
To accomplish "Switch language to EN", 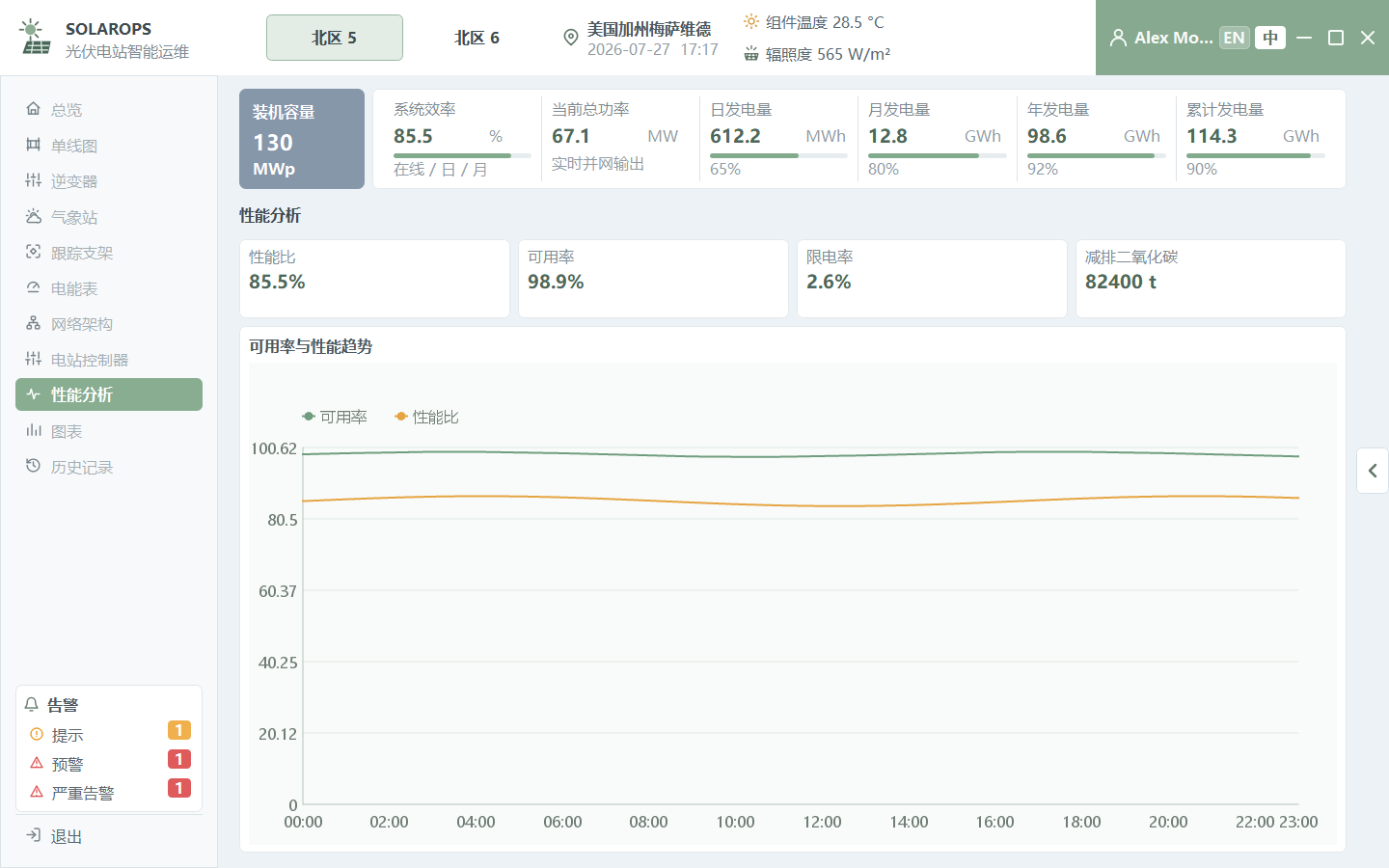I will (x=1234, y=38).
